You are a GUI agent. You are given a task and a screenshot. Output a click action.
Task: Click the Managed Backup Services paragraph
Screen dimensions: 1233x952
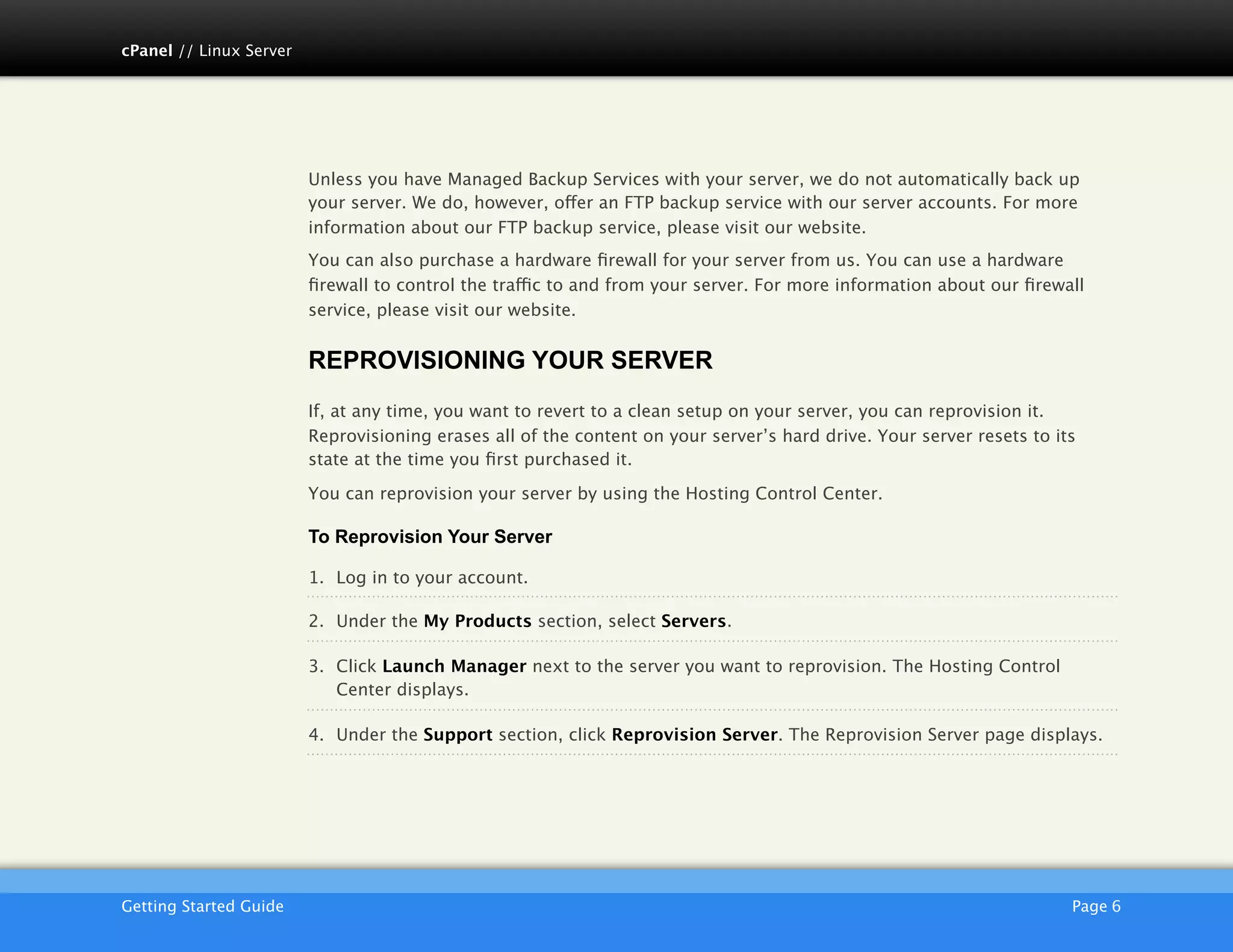[x=692, y=203]
